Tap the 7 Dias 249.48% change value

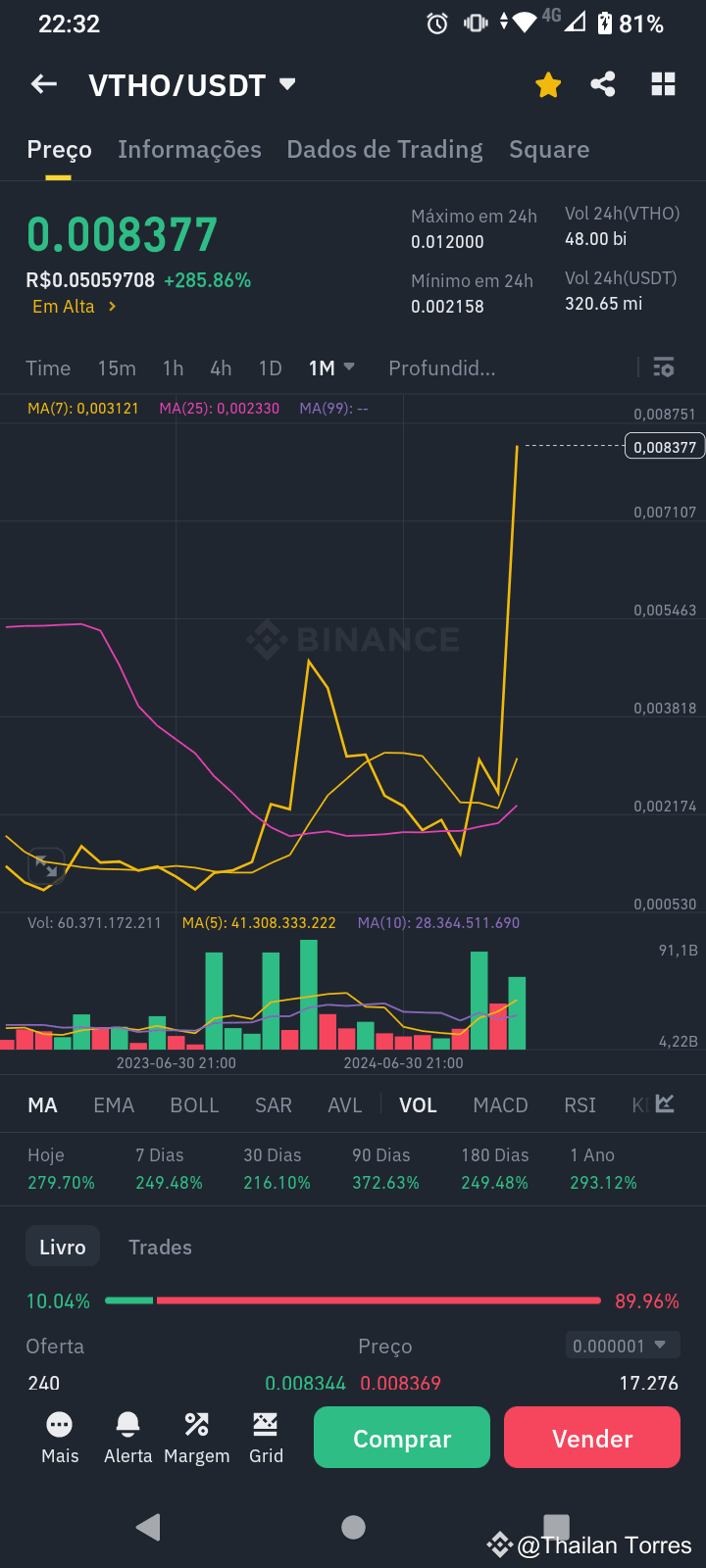(169, 1183)
